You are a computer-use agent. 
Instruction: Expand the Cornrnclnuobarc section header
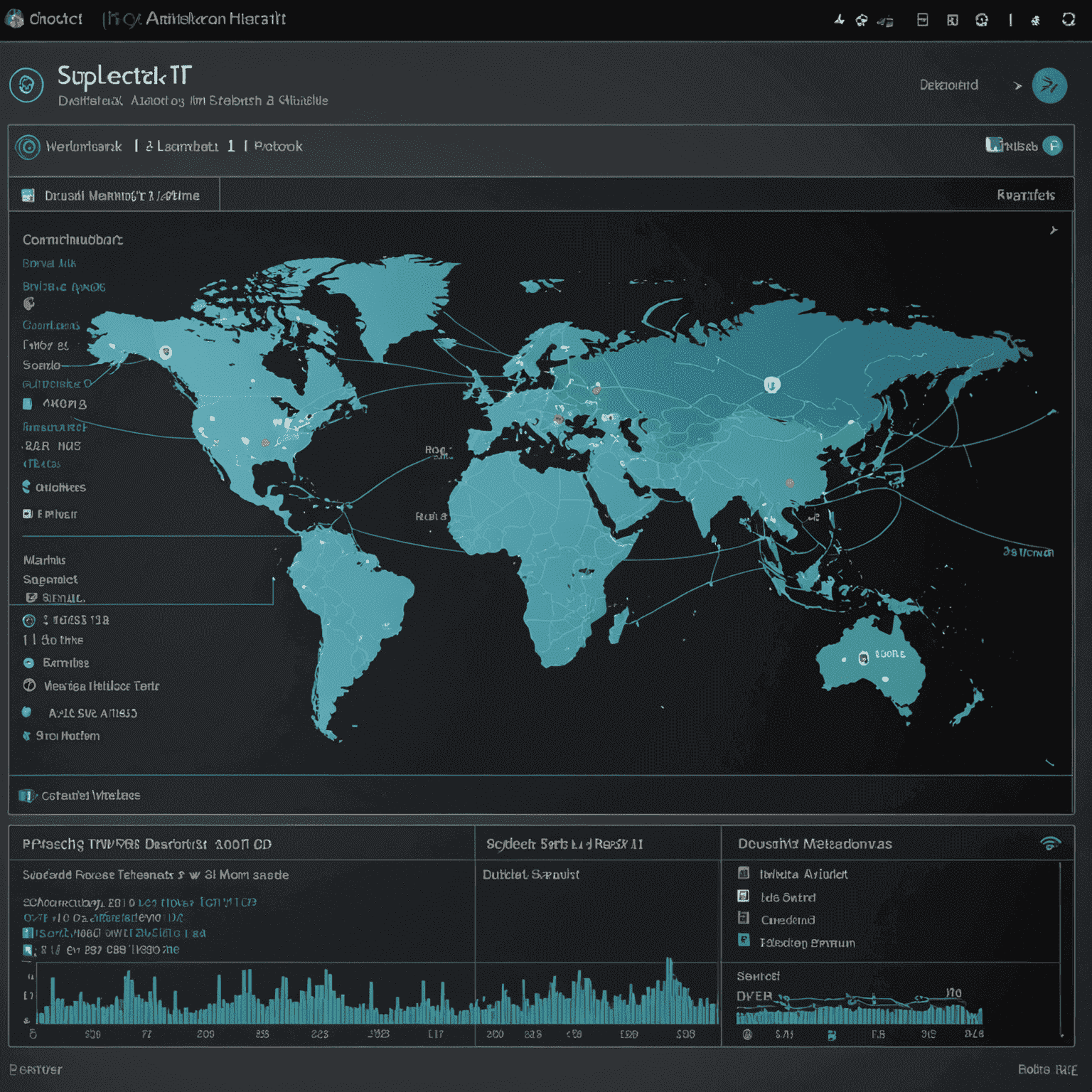73,240
